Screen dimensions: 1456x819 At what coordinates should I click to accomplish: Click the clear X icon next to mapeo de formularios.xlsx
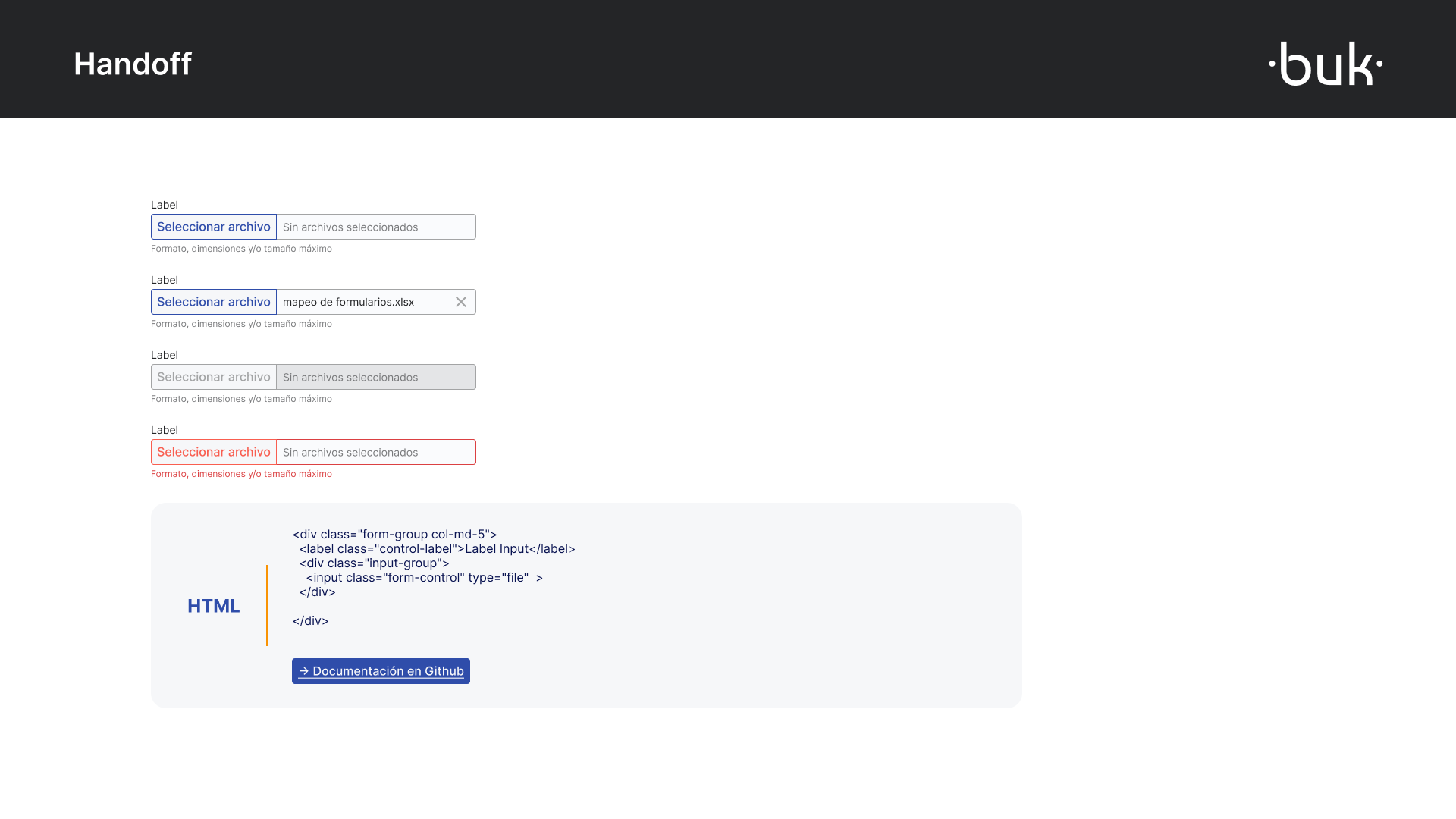click(x=461, y=302)
